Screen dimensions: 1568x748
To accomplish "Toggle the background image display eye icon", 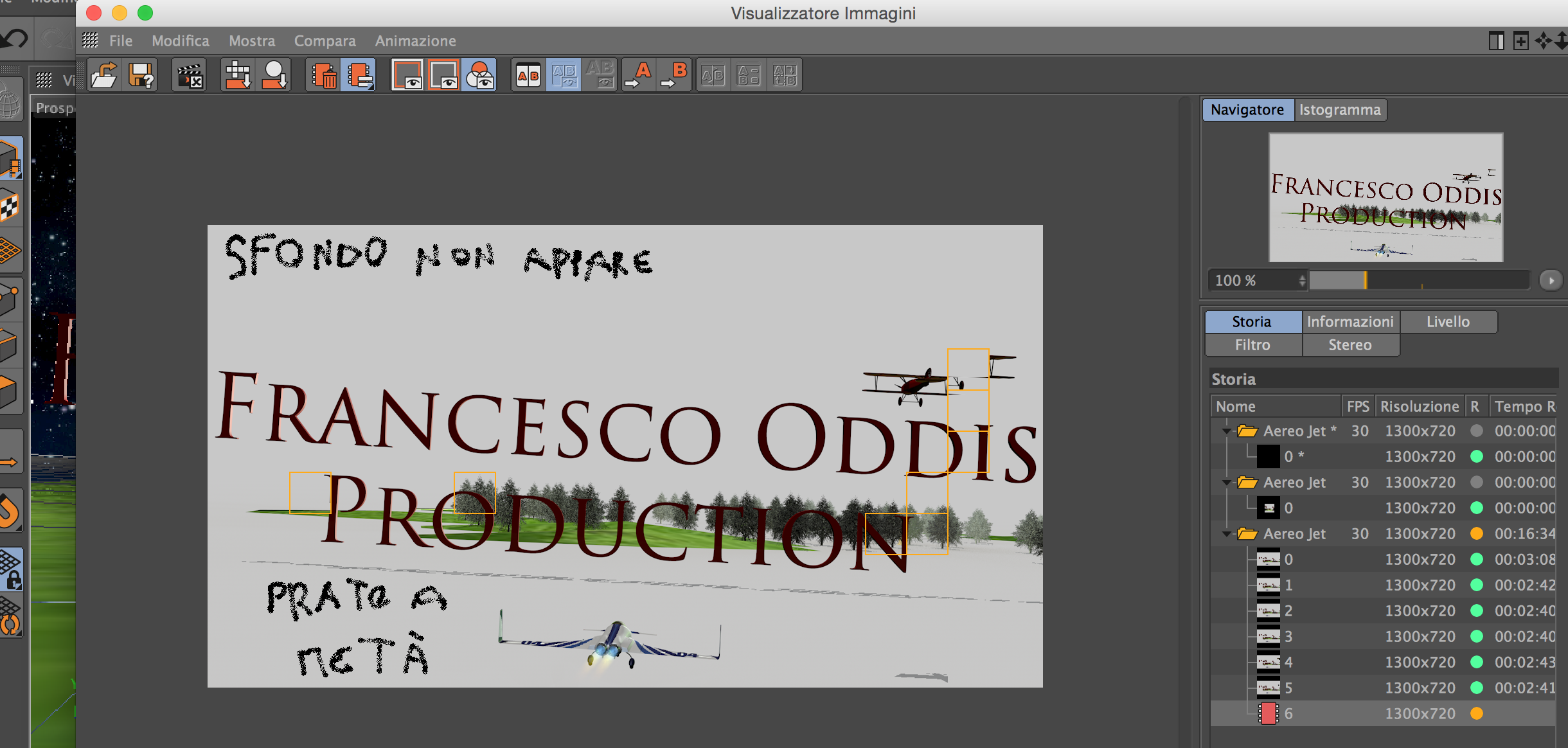I will 443,76.
